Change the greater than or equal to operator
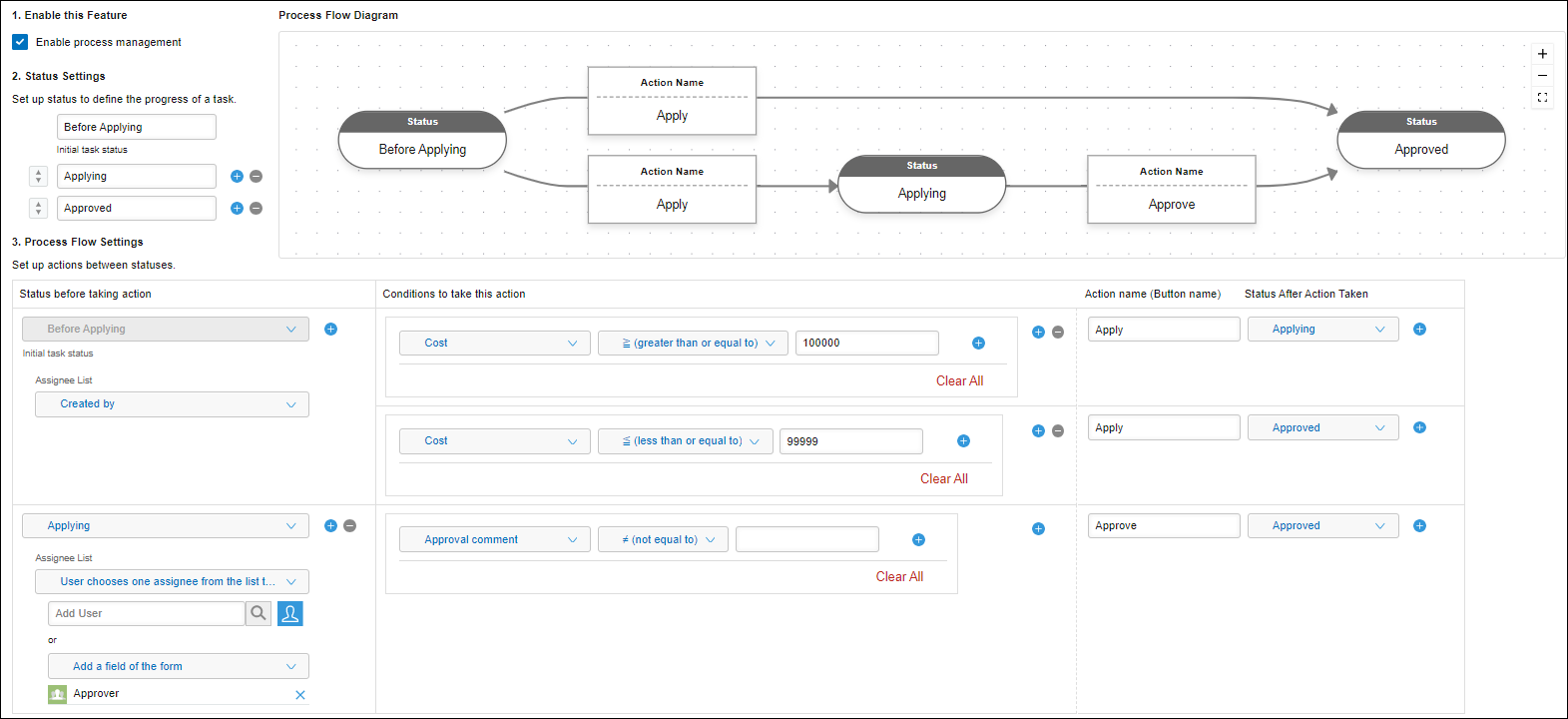Image resolution: width=1568 pixels, height=719 pixels. click(693, 343)
